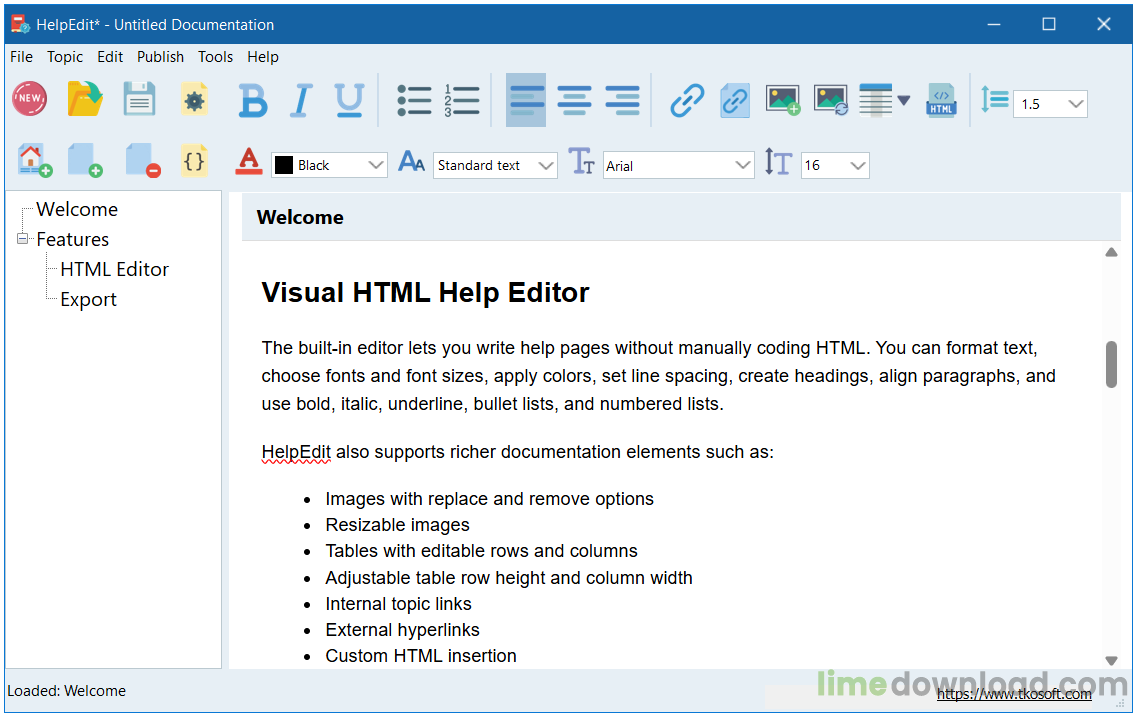Add new topic page plus icon

pyautogui.click(x=85, y=161)
